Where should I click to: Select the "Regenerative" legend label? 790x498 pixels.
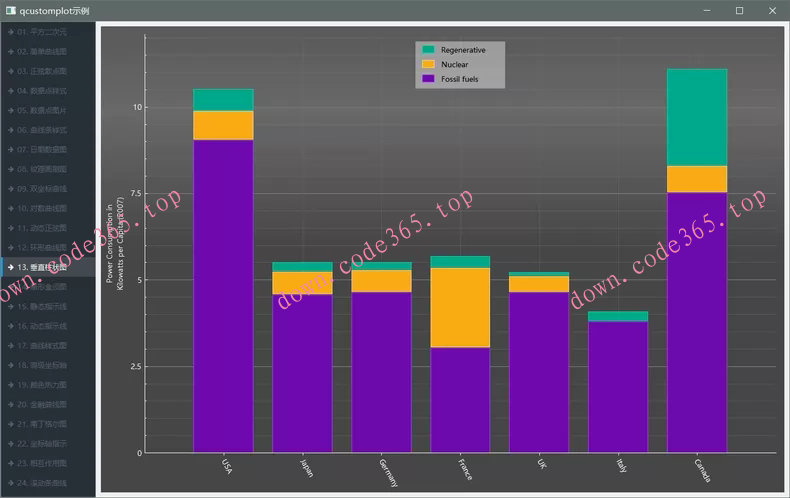pyautogui.click(x=463, y=50)
